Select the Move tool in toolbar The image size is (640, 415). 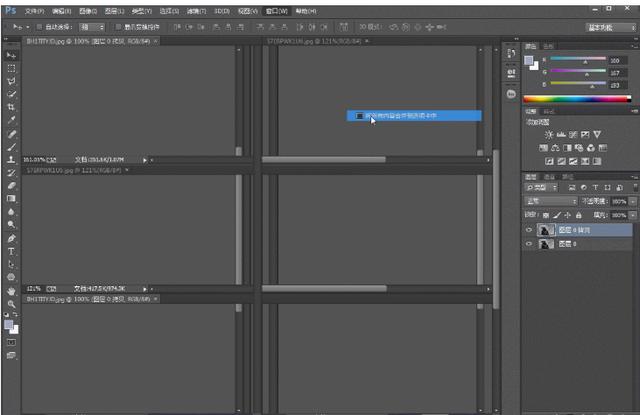pyautogui.click(x=11, y=55)
